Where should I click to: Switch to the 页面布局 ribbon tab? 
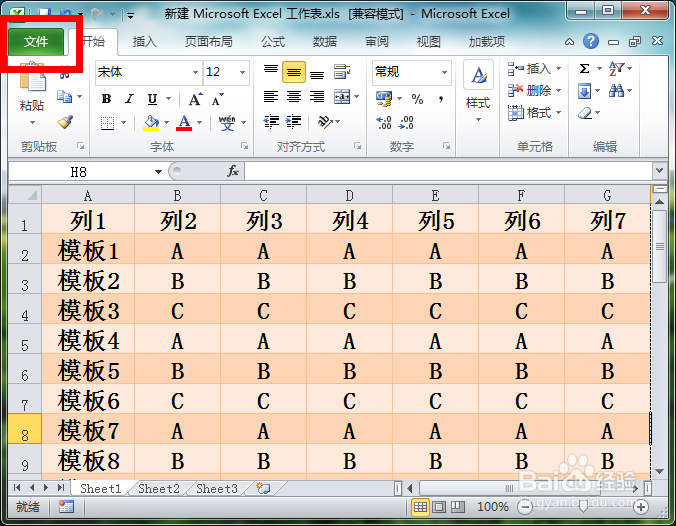pos(209,42)
